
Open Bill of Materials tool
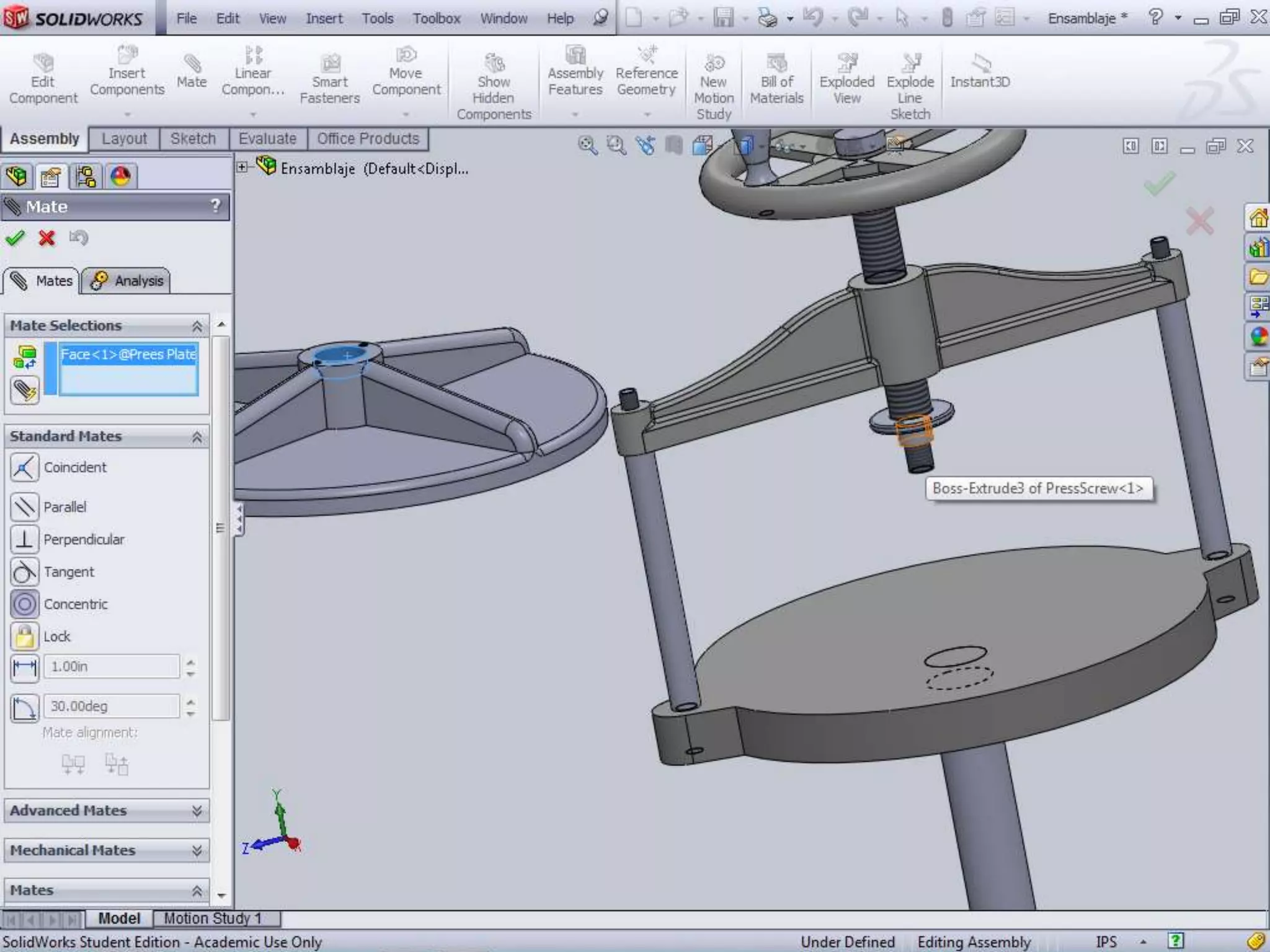coord(776,81)
